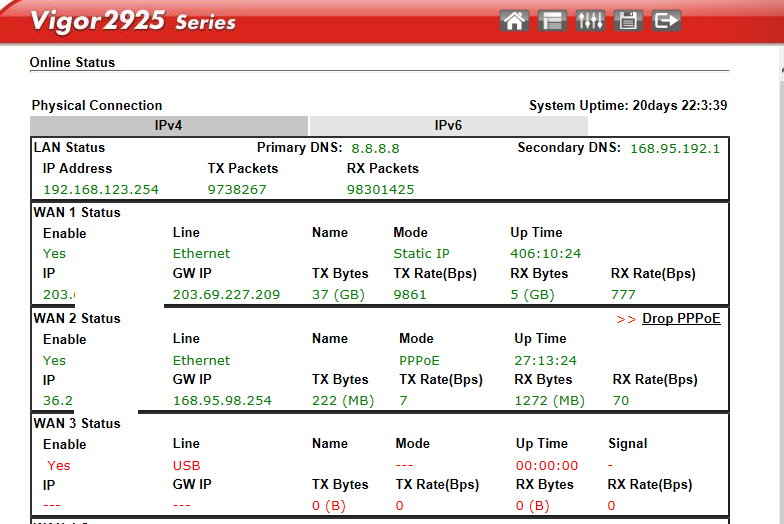The width and height of the screenshot is (784, 524).
Task: Select Secondary DNS value 168.95.192.1
Action: (675, 148)
